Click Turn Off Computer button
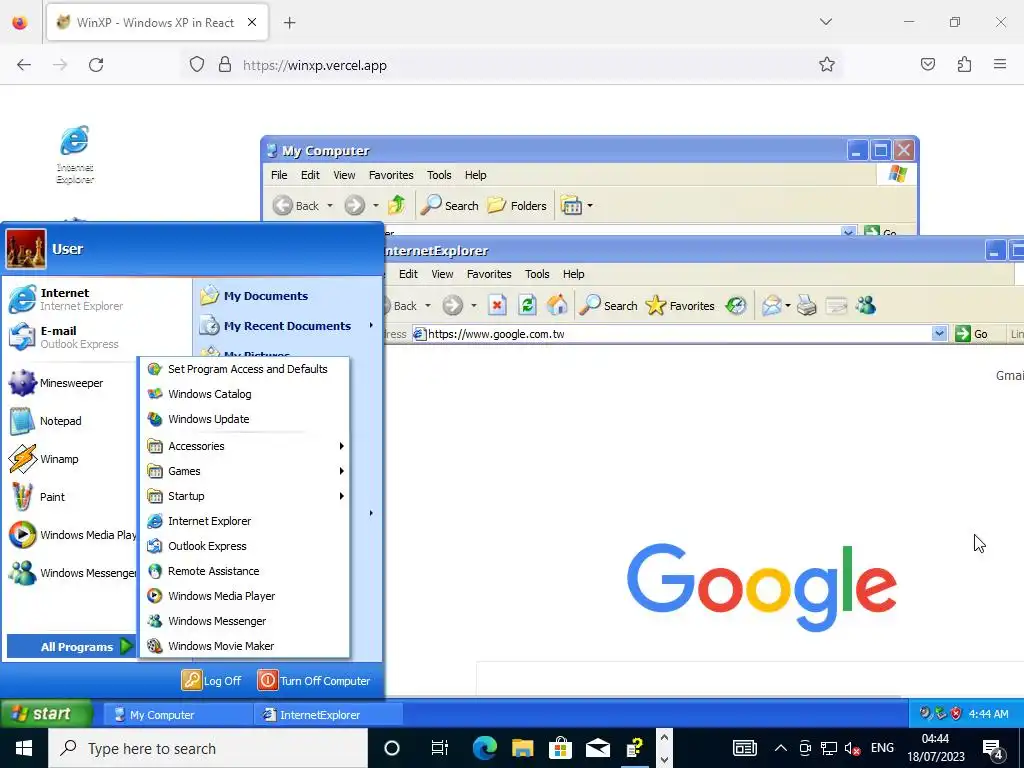The height and width of the screenshot is (768, 1024). click(x=314, y=680)
